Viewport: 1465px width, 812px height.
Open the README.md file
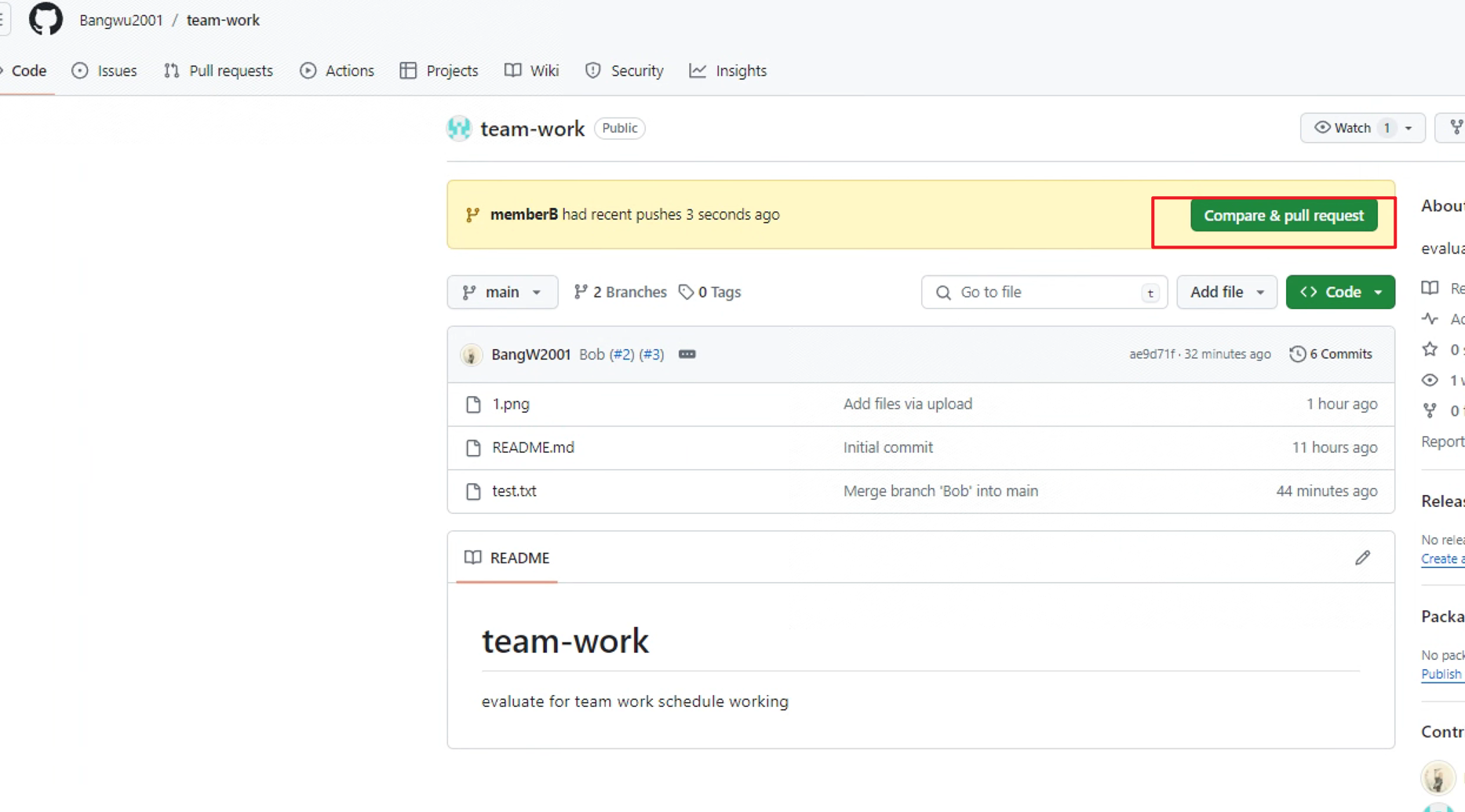(533, 447)
